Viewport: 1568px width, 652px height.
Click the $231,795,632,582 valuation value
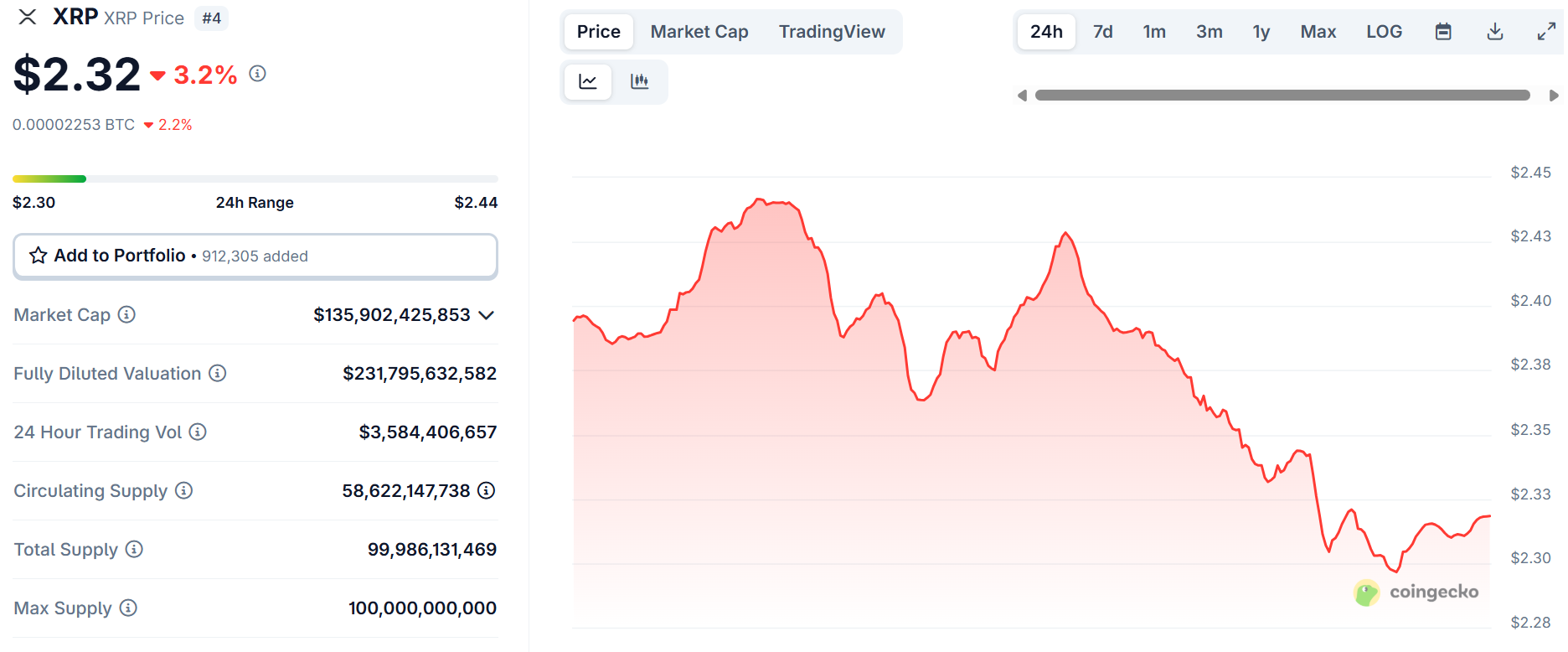point(420,374)
